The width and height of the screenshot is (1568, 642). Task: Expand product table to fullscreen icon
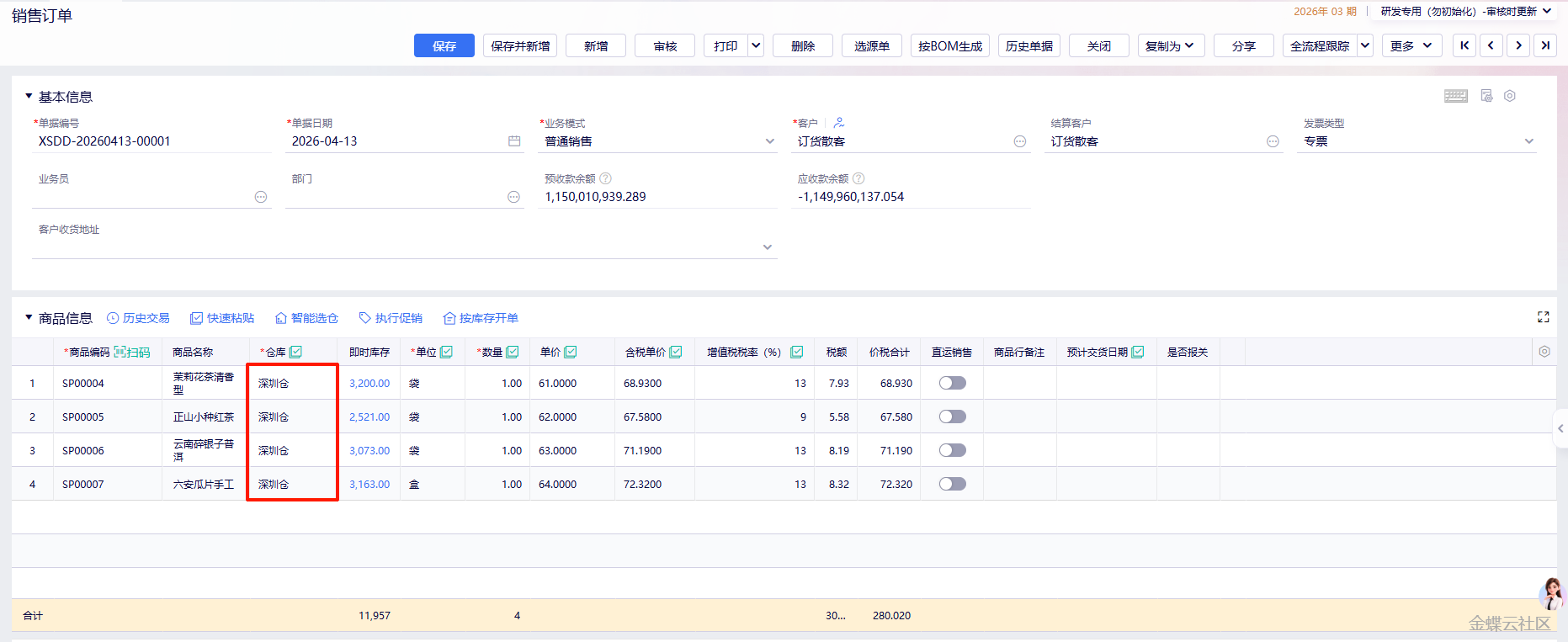pyautogui.click(x=1543, y=317)
